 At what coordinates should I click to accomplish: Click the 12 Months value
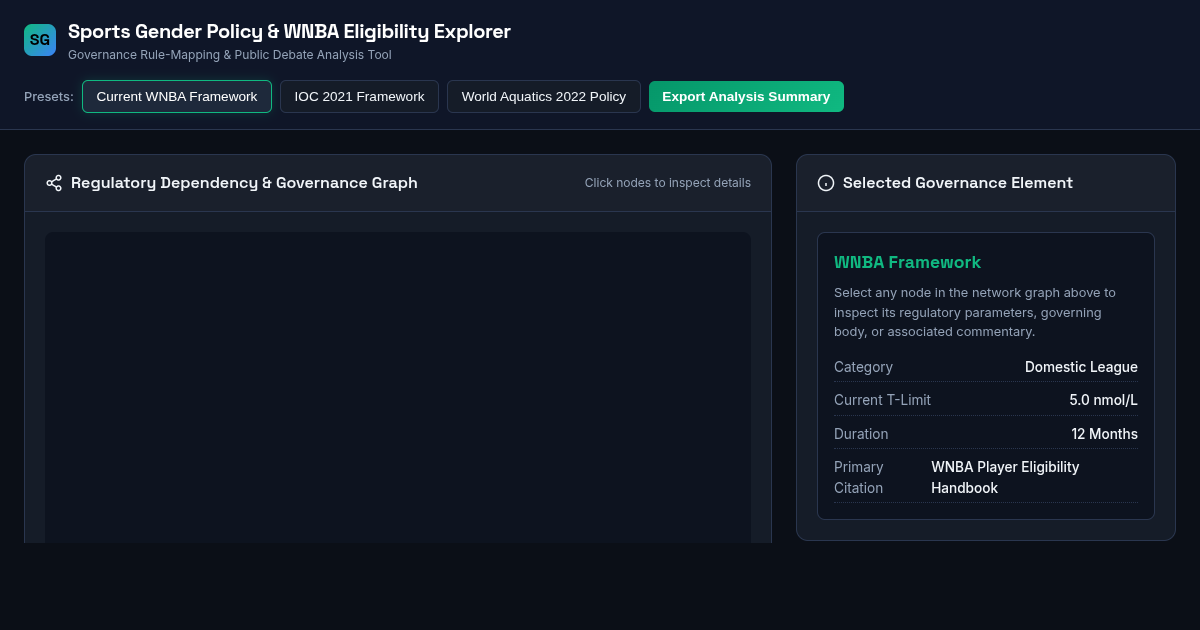coord(1104,434)
